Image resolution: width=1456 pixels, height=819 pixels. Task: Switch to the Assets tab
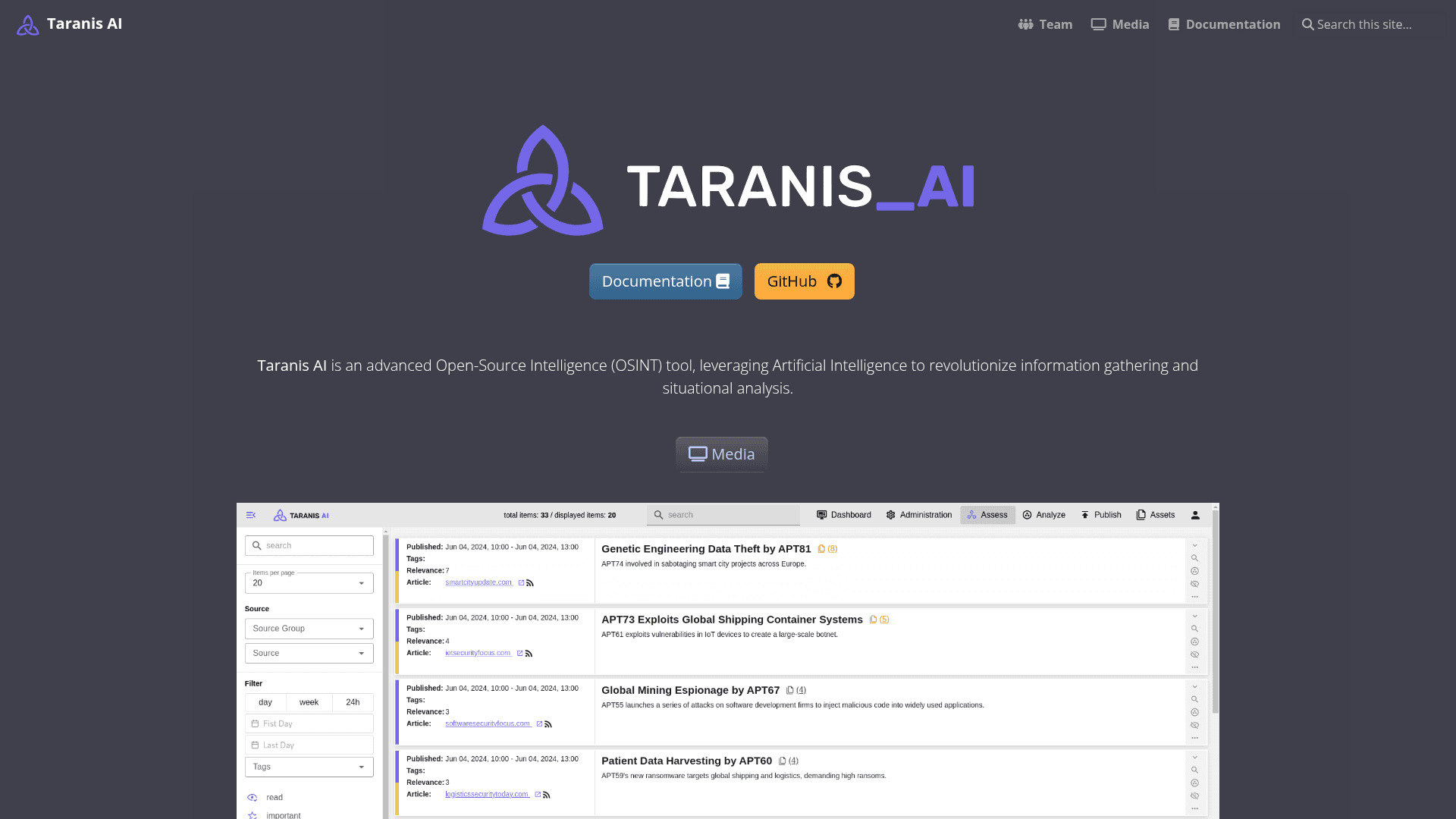1156,515
